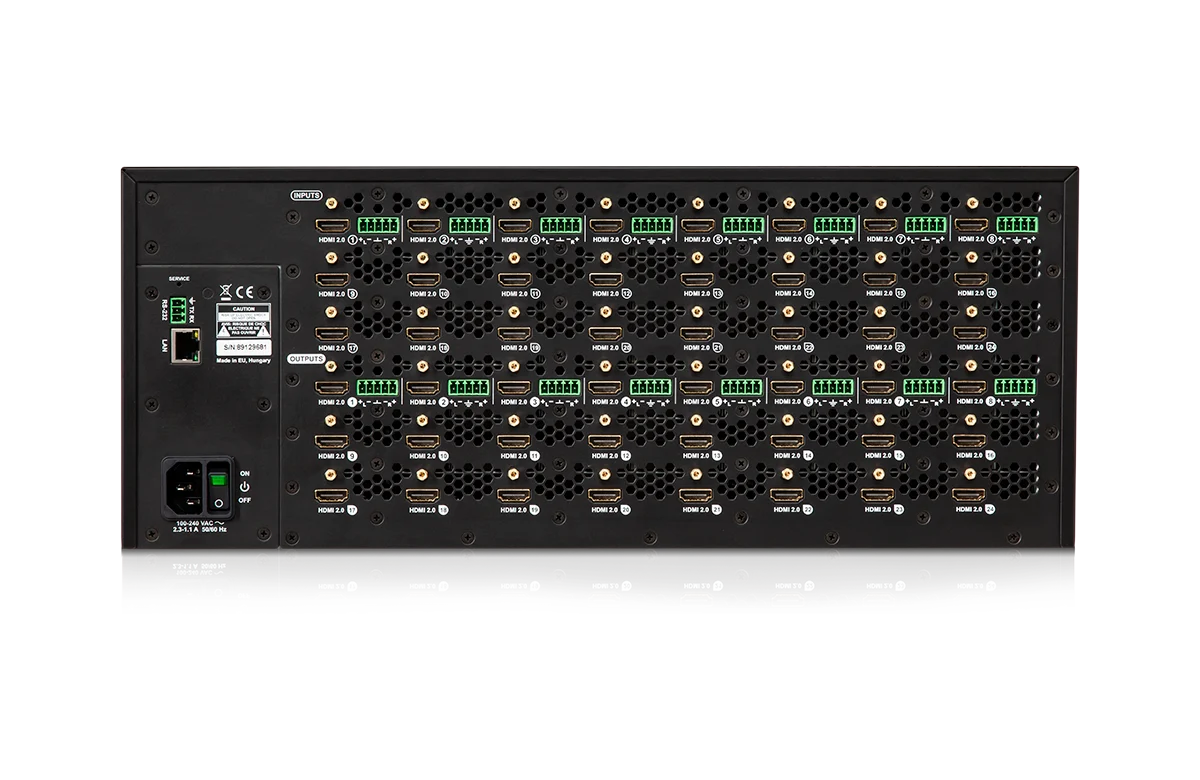Click HDMI input port 20
This screenshot has width=1200, height=780.
[604, 334]
